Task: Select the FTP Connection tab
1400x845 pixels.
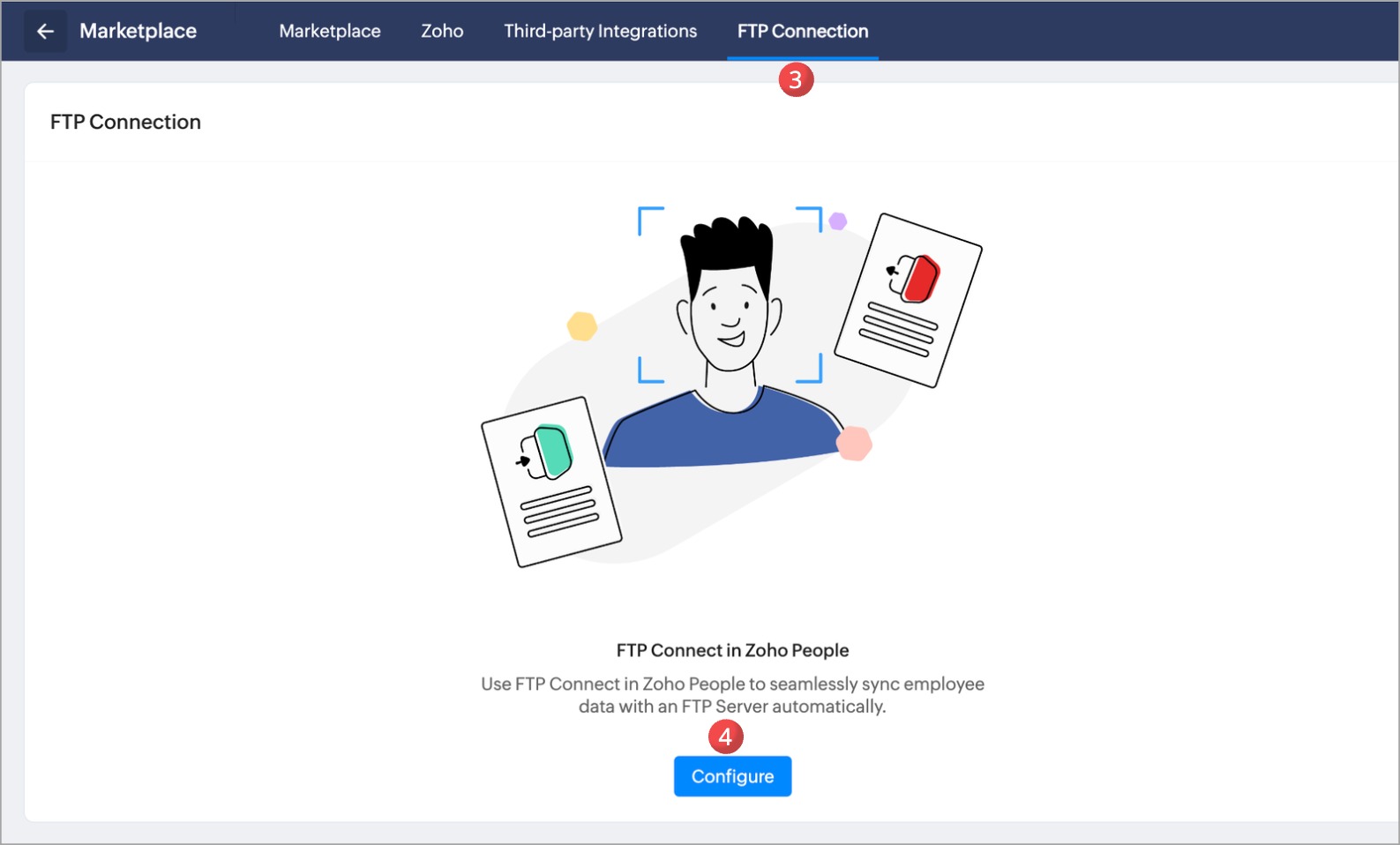Action: pos(803,31)
